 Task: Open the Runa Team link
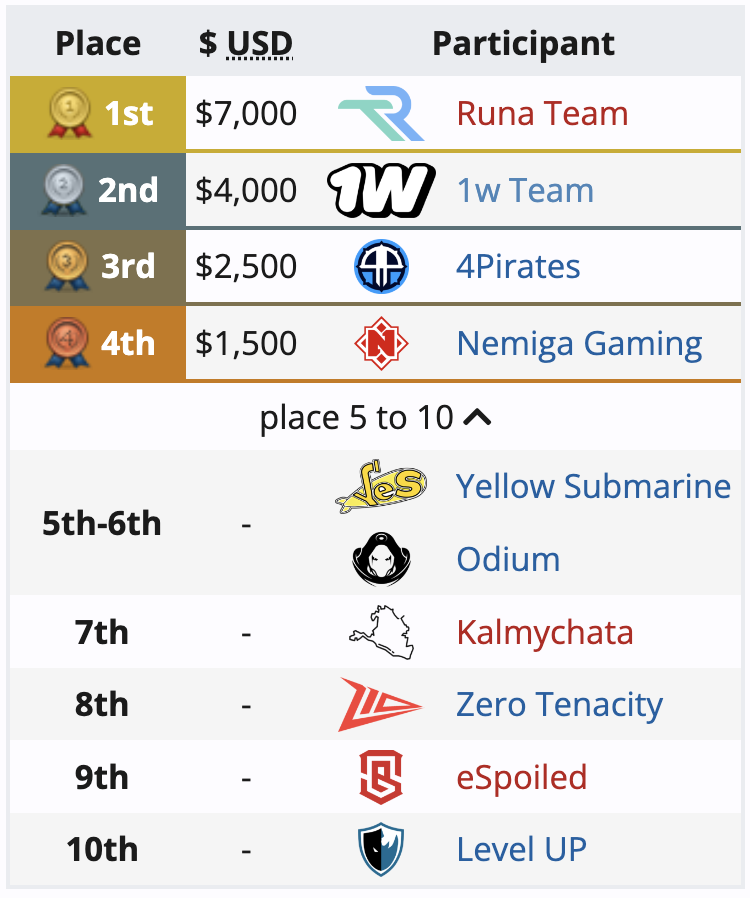tap(542, 113)
